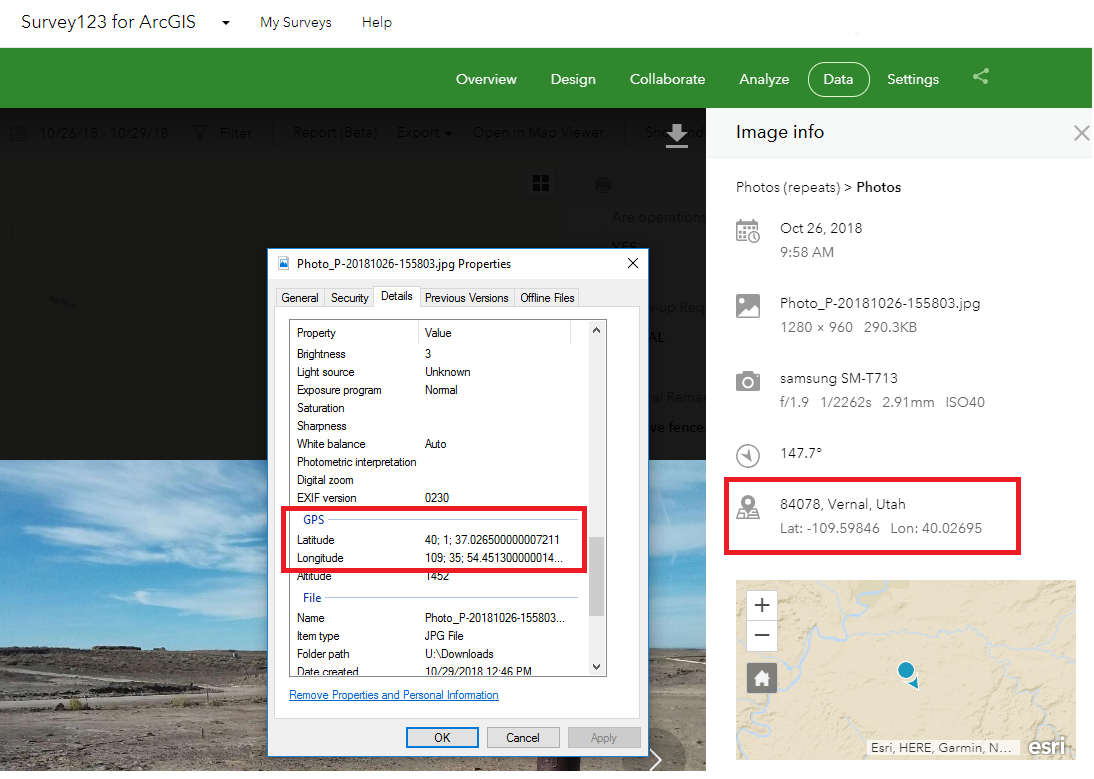Click the map location pin icon
Viewport: 1094px width, 779px height.
tap(747, 507)
